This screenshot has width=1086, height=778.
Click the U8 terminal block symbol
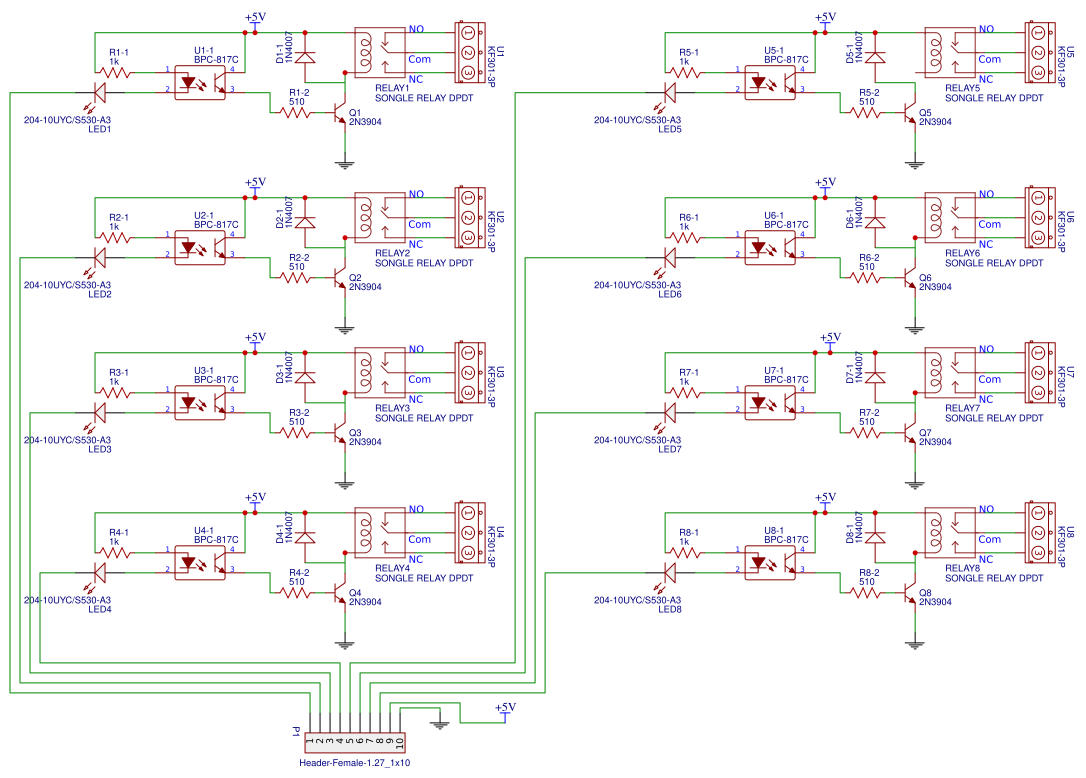click(x=1040, y=532)
